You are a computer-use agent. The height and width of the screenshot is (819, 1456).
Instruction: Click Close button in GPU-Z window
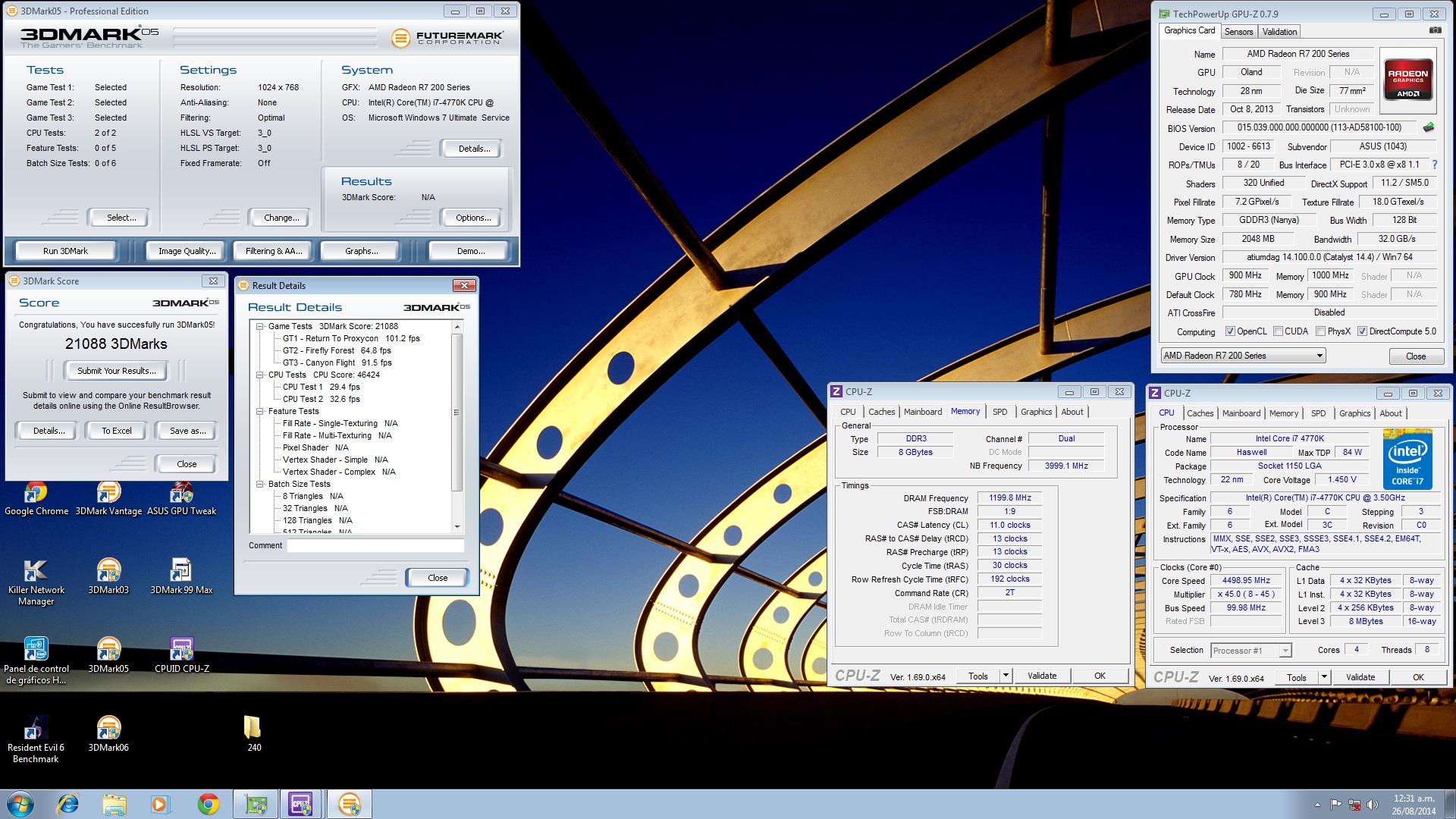[1415, 356]
